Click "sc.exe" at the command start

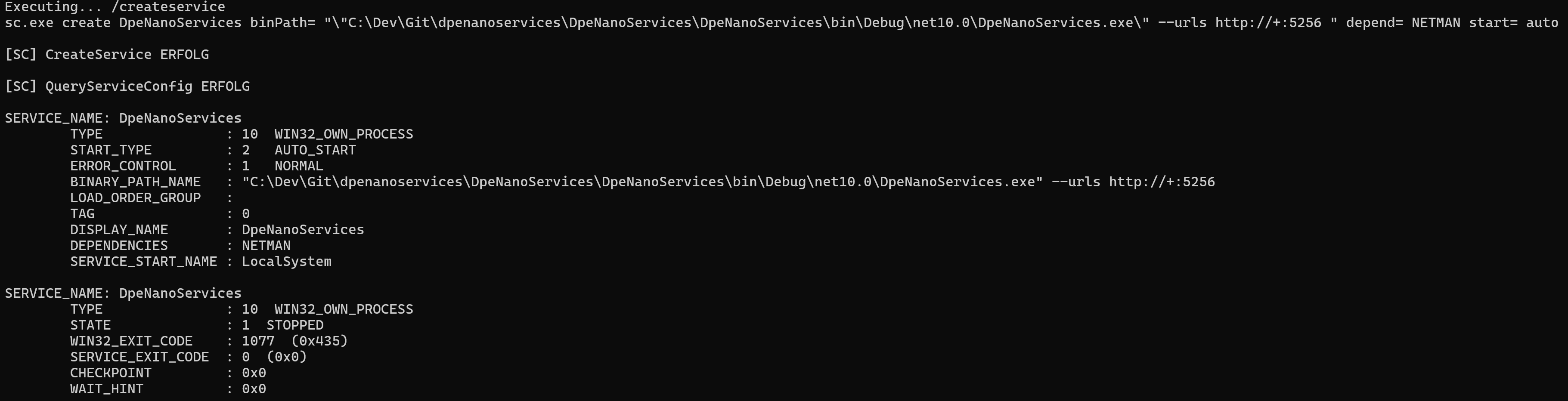(x=28, y=23)
